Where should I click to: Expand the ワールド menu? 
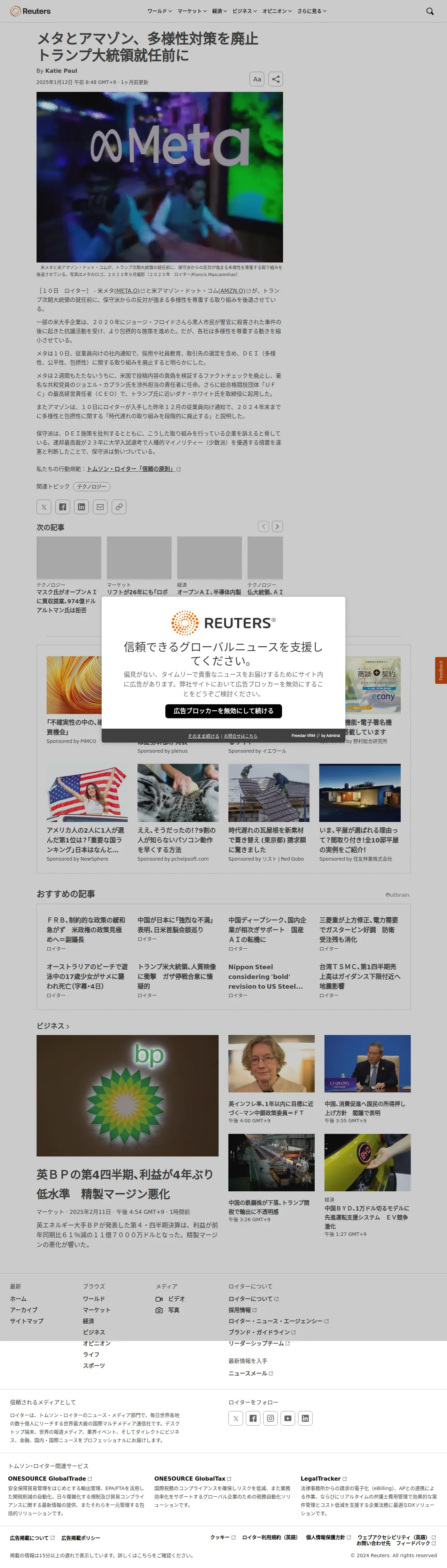point(159,11)
